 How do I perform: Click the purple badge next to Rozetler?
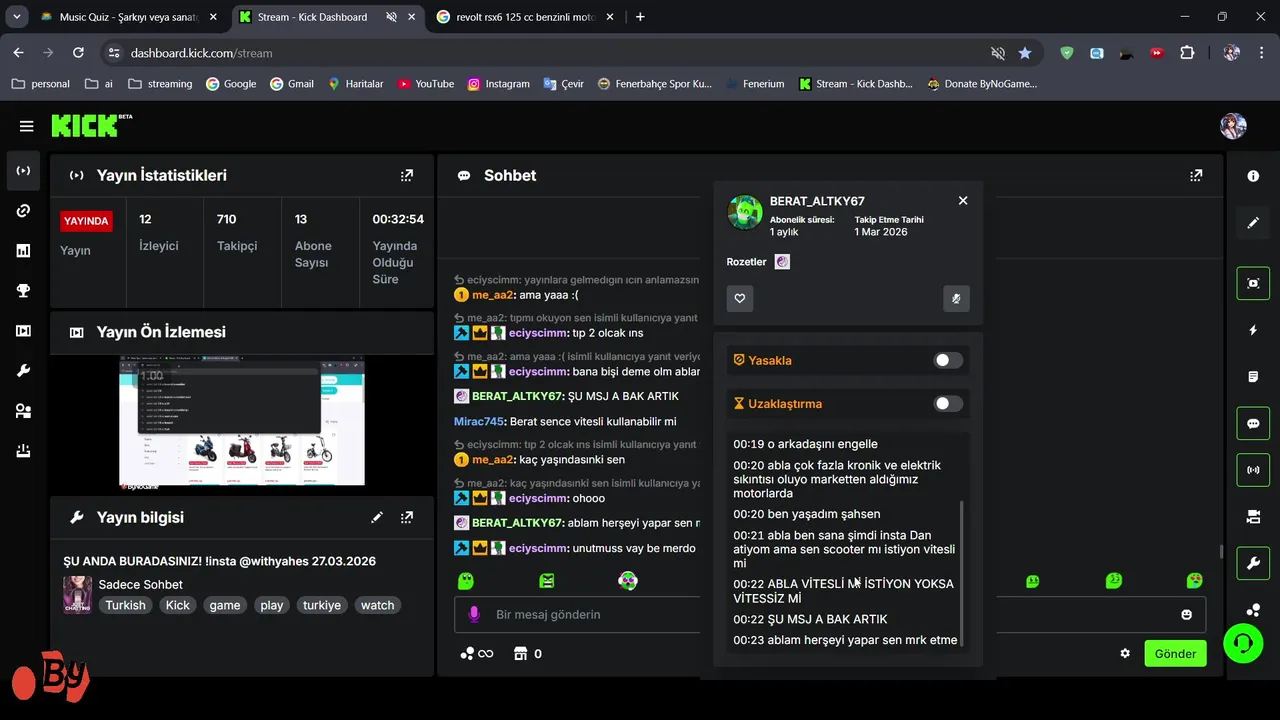click(782, 262)
